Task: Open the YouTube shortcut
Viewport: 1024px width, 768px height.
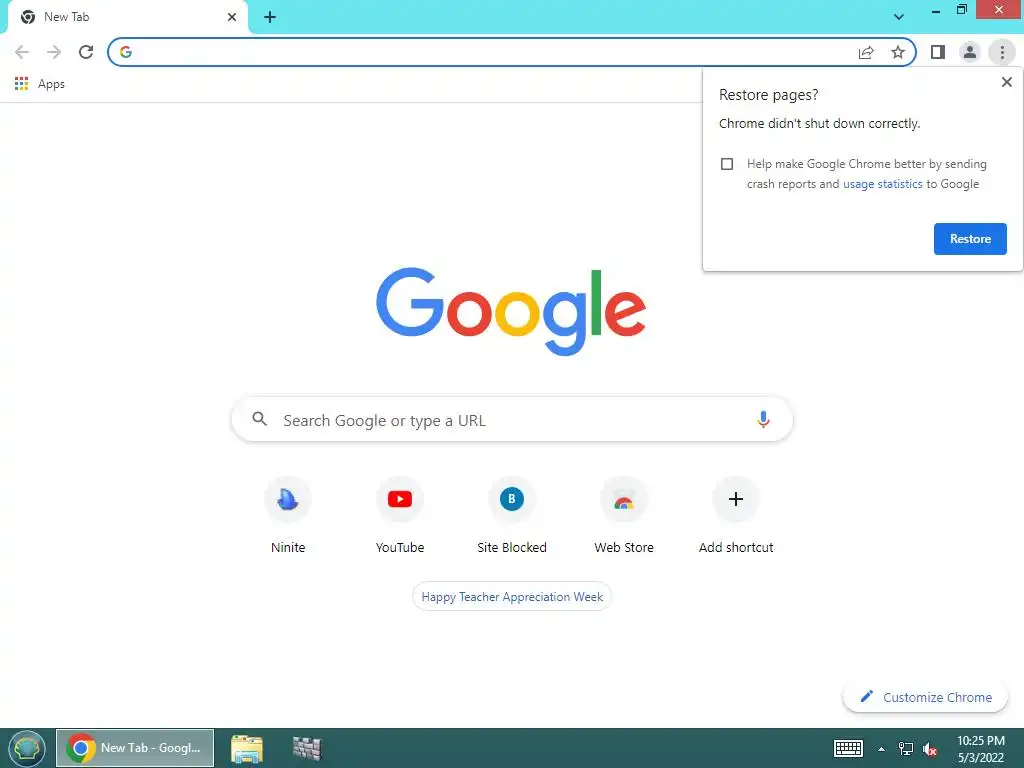Action: coord(400,516)
